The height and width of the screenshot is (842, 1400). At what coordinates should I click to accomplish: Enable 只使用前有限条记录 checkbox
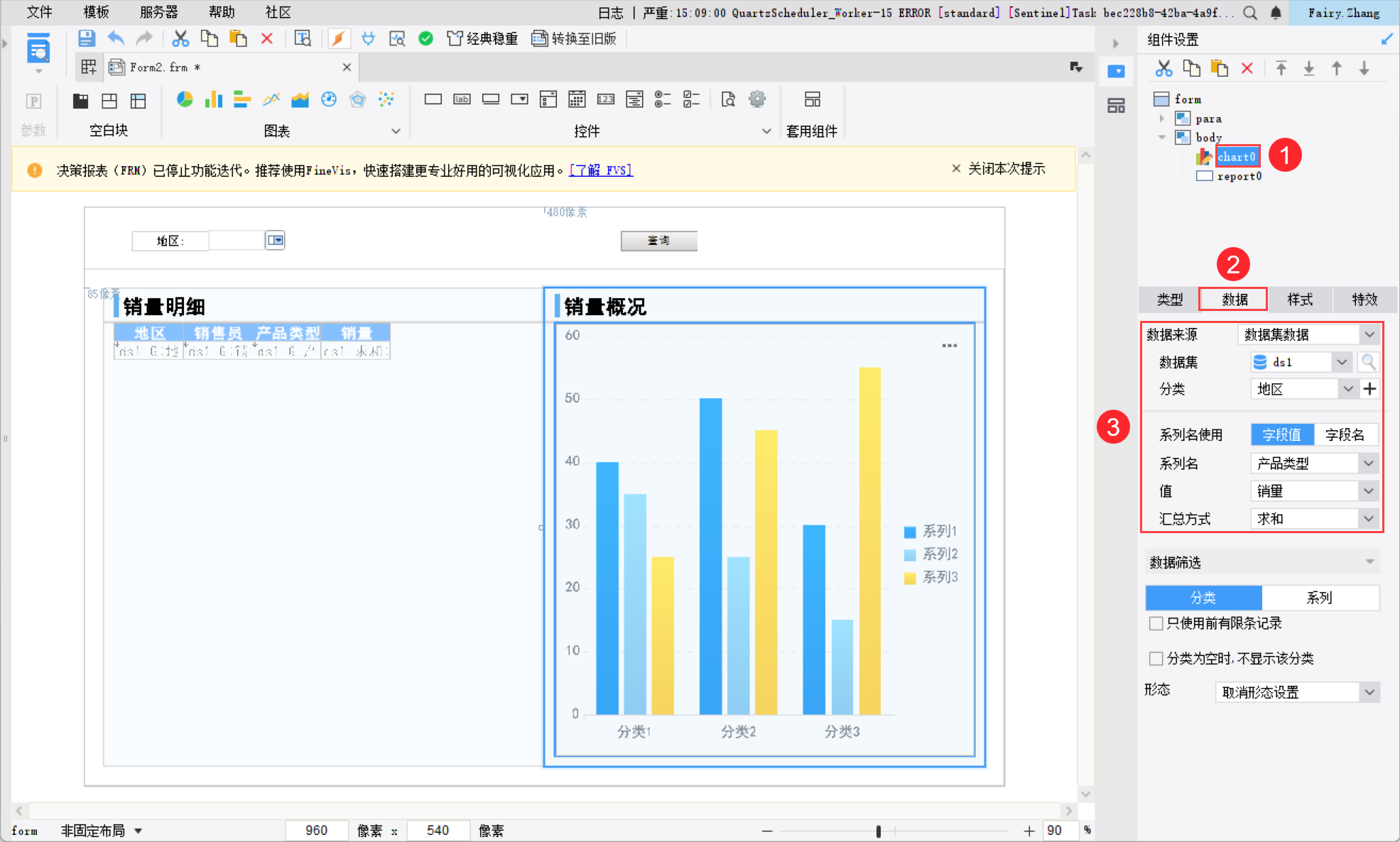1156,623
